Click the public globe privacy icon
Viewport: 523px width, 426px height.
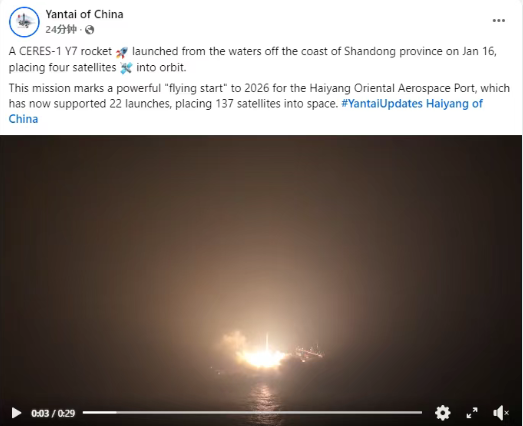[x=89, y=30]
